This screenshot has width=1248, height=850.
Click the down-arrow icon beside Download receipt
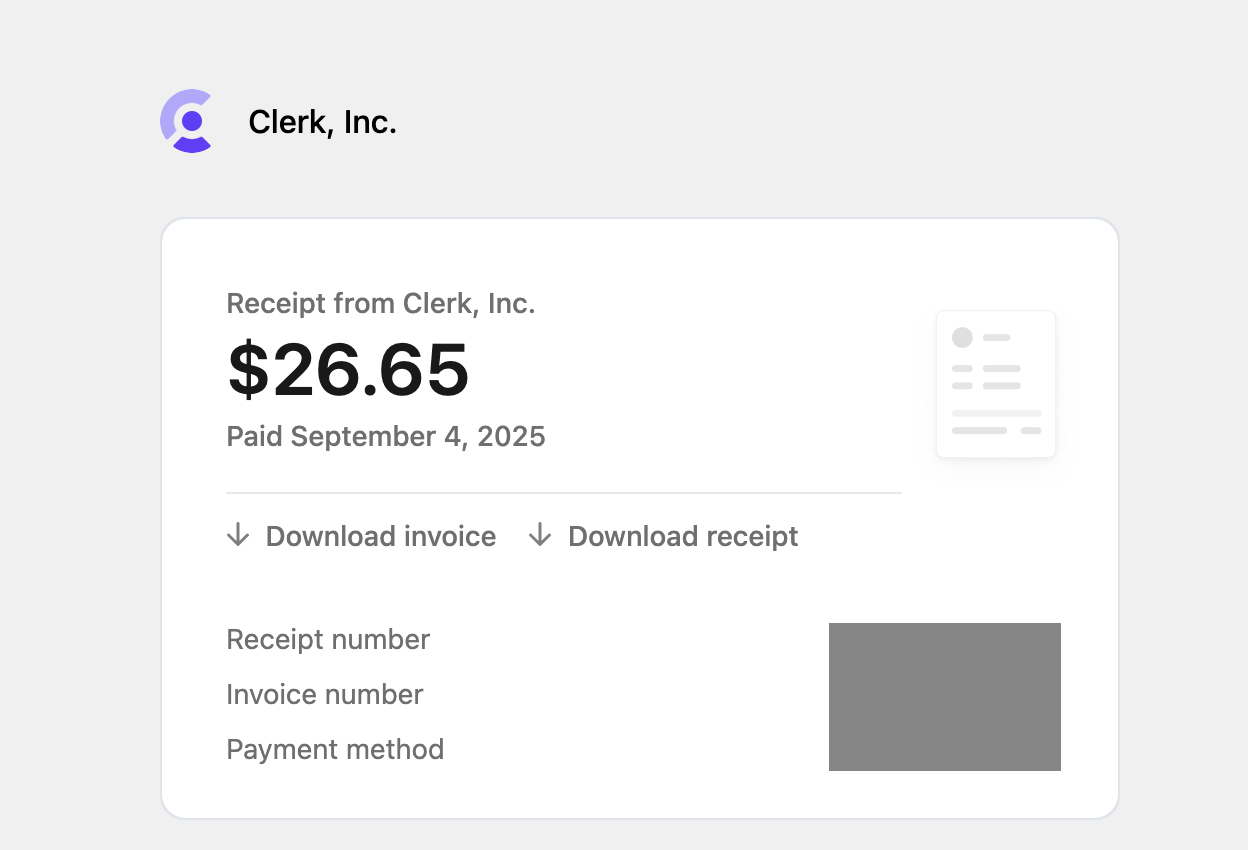point(540,536)
